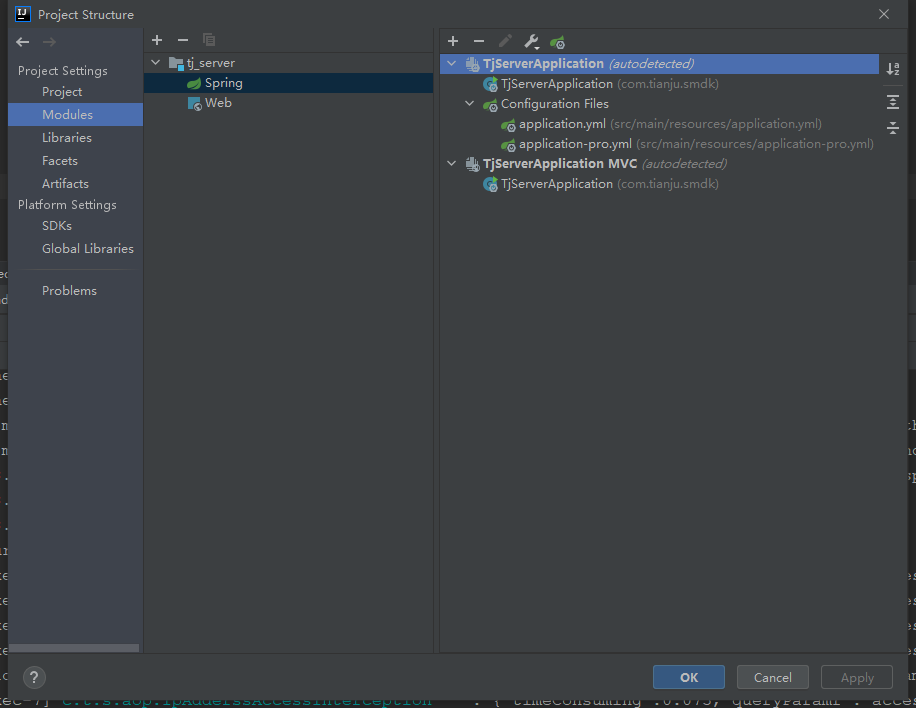The height and width of the screenshot is (708, 916).
Task: Navigate back using left arrow
Action: pyautogui.click(x=22, y=42)
